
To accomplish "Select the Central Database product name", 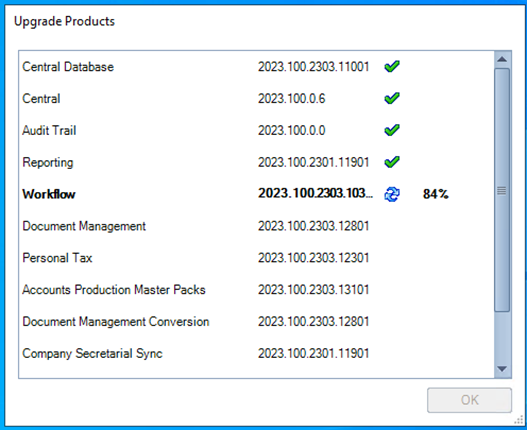I will point(68,67).
